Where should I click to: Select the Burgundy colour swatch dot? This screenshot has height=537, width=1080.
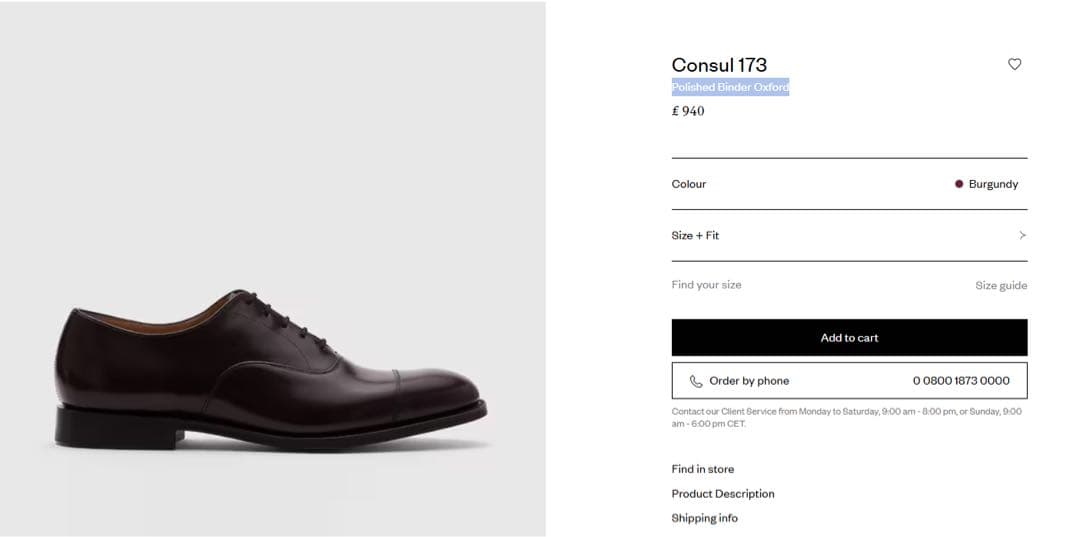pyautogui.click(x=959, y=184)
